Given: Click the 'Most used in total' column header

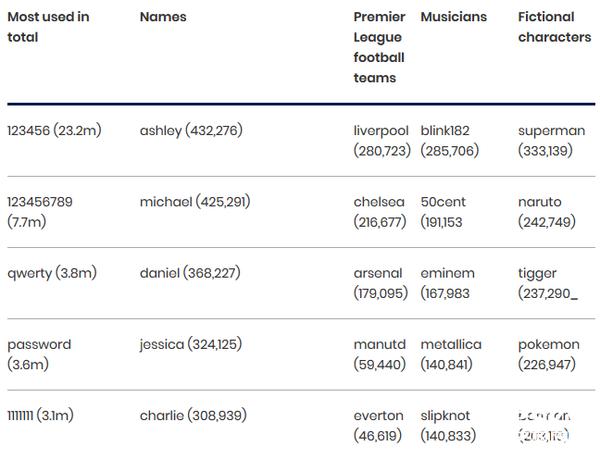Looking at the screenshot, I should [x=48, y=27].
